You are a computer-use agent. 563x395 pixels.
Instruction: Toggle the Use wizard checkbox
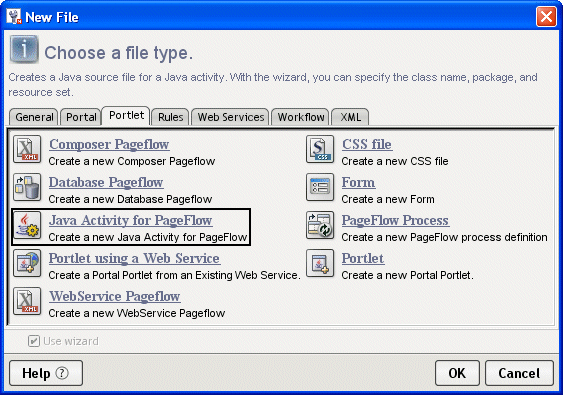(33, 341)
